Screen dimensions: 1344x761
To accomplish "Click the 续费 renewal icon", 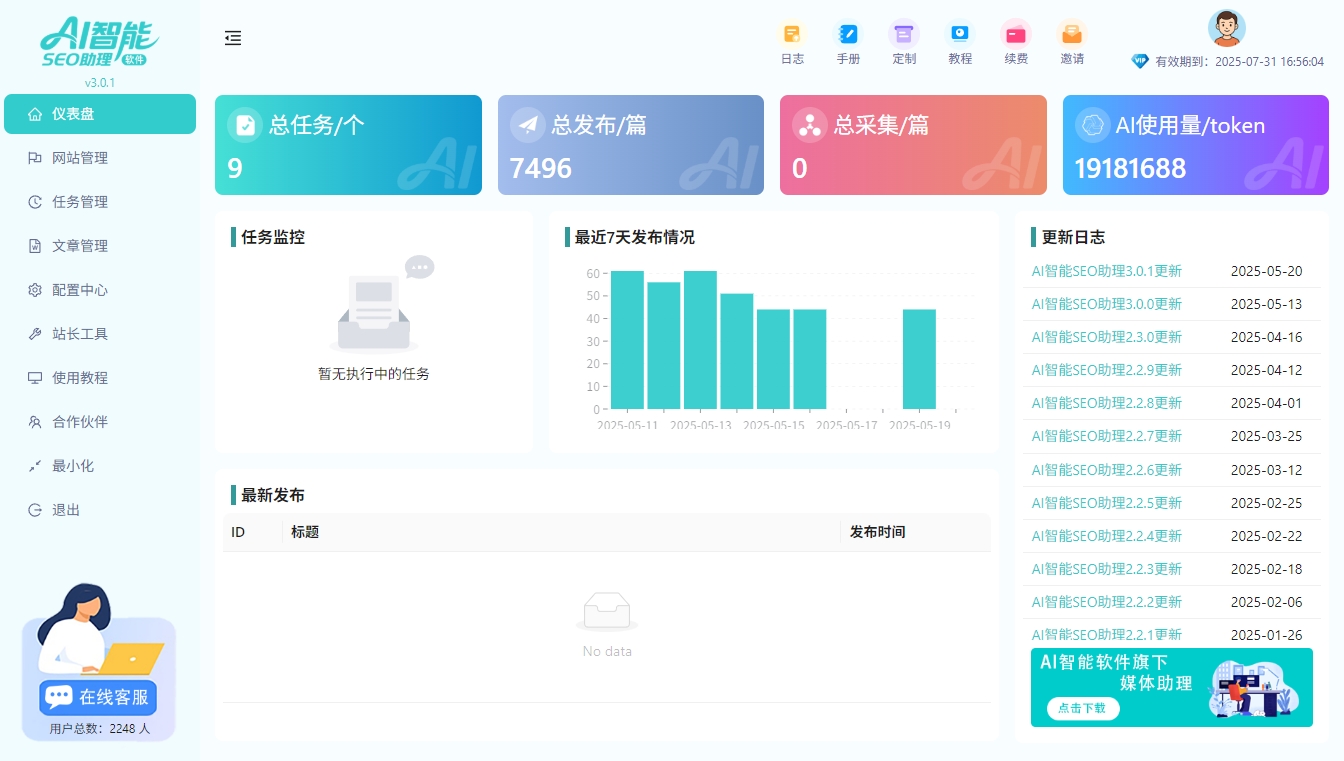I will click(1016, 34).
